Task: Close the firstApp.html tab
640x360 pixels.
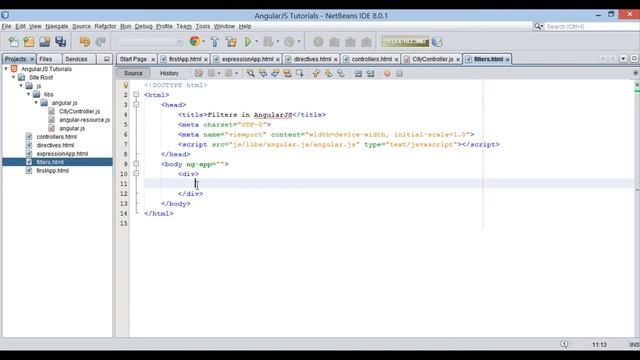Action: tap(206, 60)
